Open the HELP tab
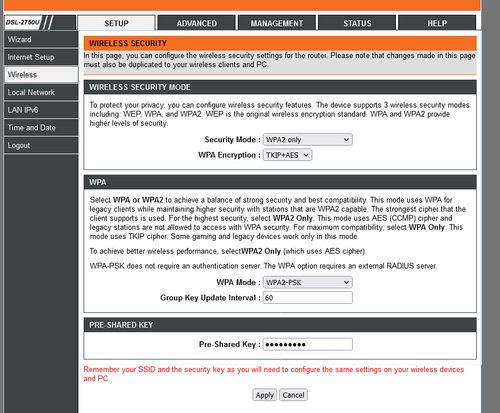 click(x=437, y=23)
